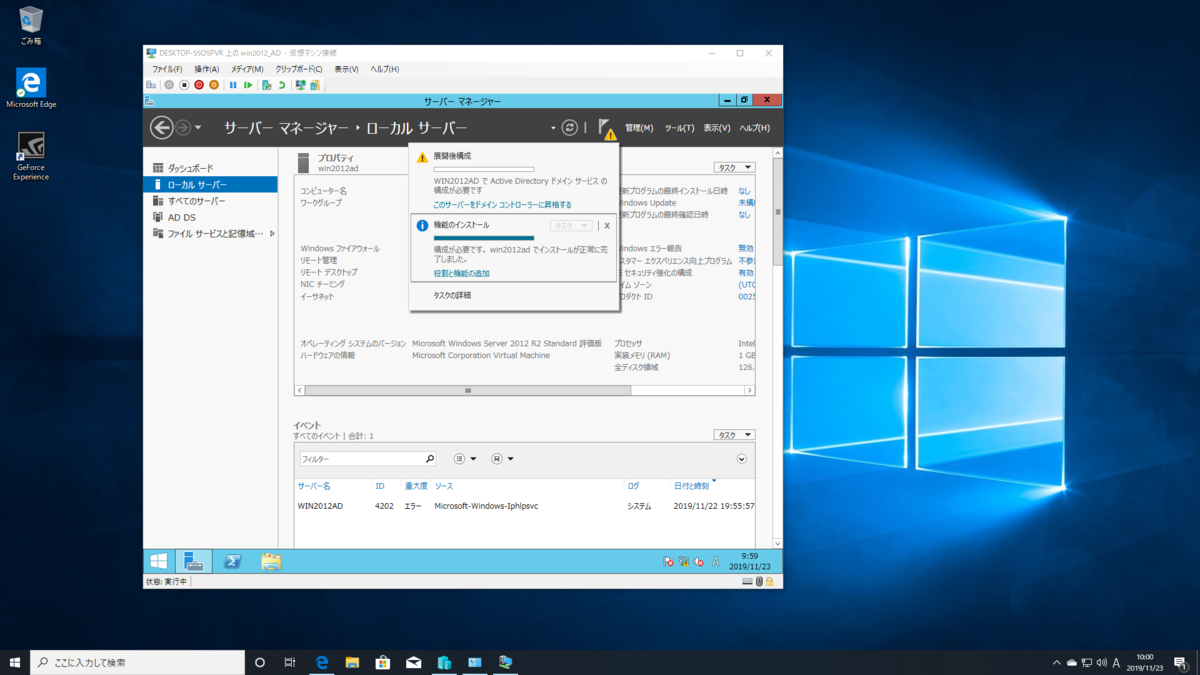Click the Windows Update status link
The width and height of the screenshot is (1200, 675).
747,203
